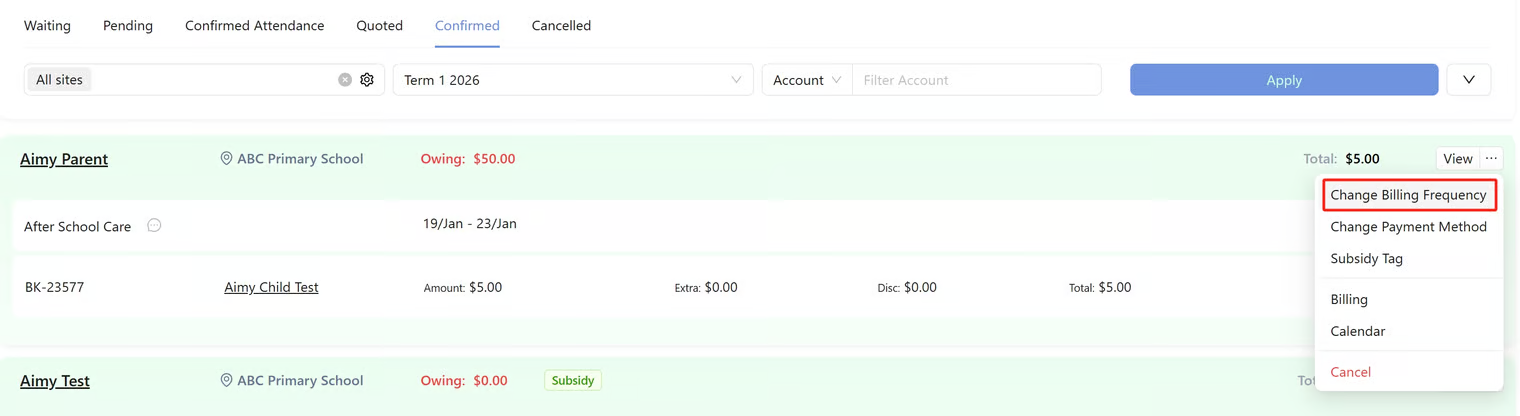Viewport: 1520px width, 416px height.
Task: Click the View button for Aimy Parent
Action: (1457, 159)
